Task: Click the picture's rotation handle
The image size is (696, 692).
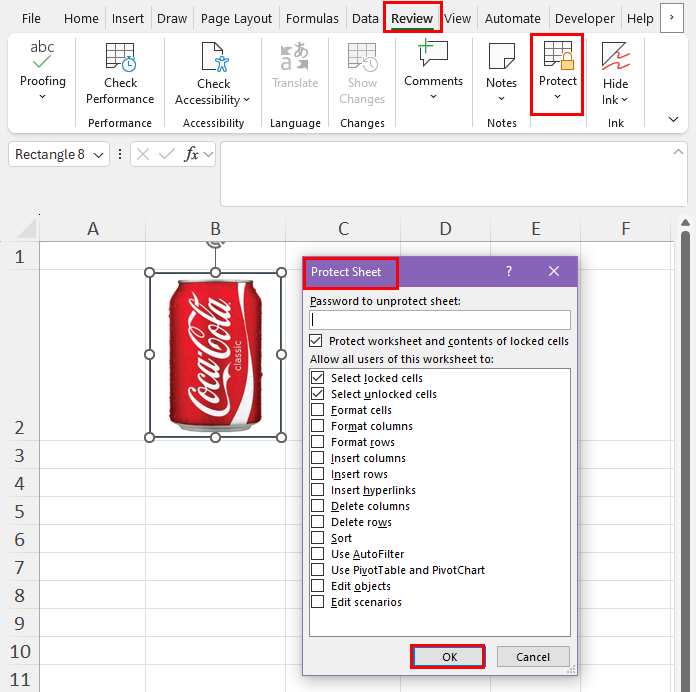Action: pos(216,244)
